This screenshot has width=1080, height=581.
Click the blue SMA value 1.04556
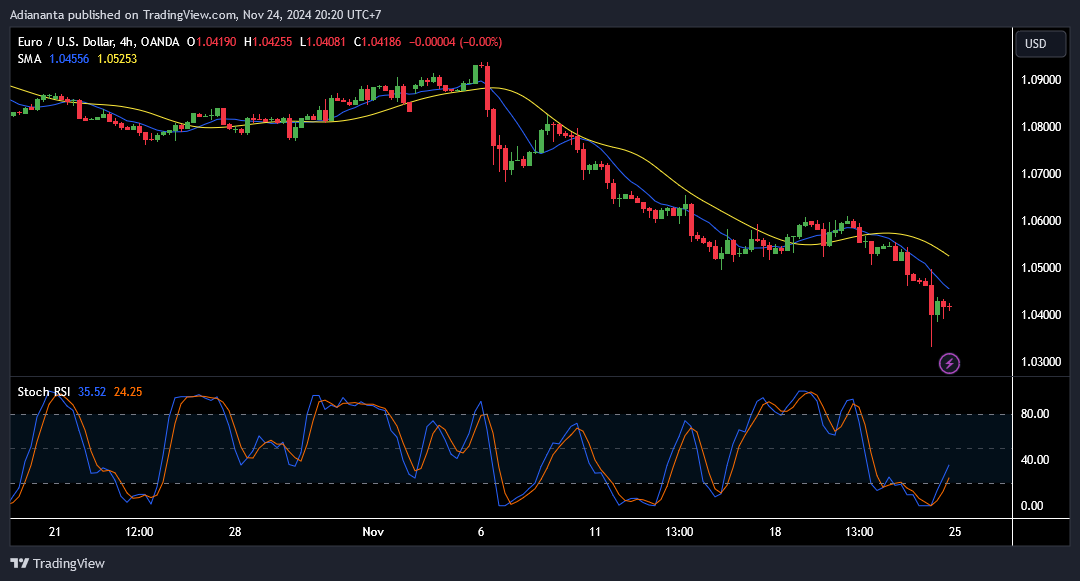point(69,59)
